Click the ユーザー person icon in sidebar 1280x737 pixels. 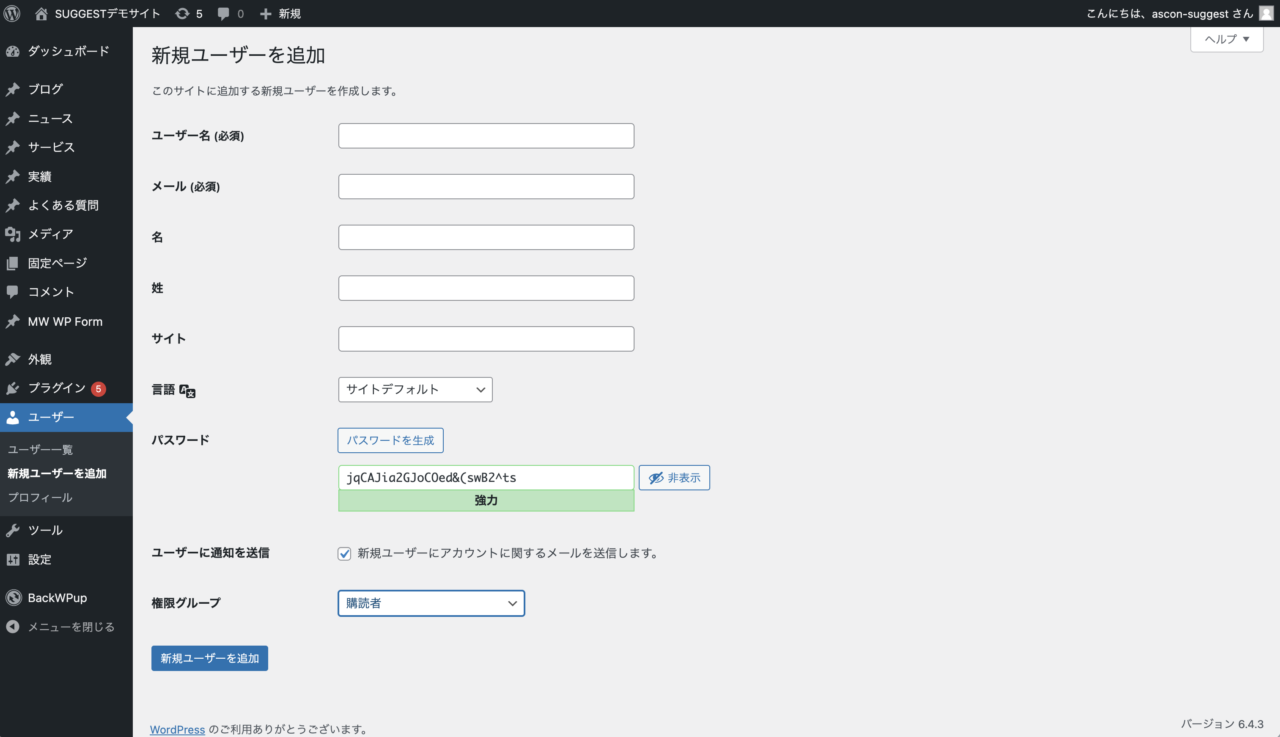click(x=13, y=417)
